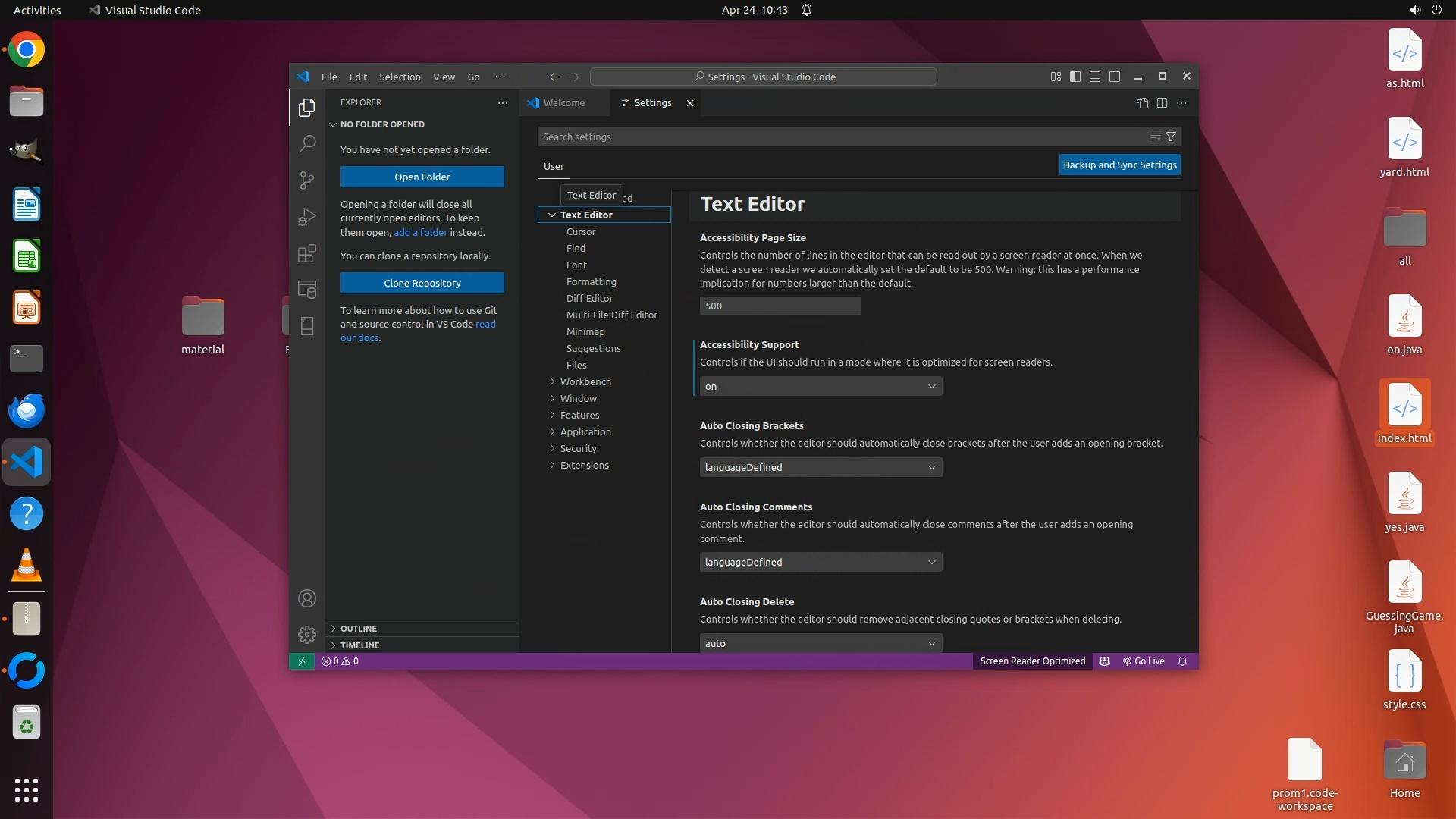The width and height of the screenshot is (1456, 819).
Task: Click Go Live in status bar
Action: coord(1144,661)
